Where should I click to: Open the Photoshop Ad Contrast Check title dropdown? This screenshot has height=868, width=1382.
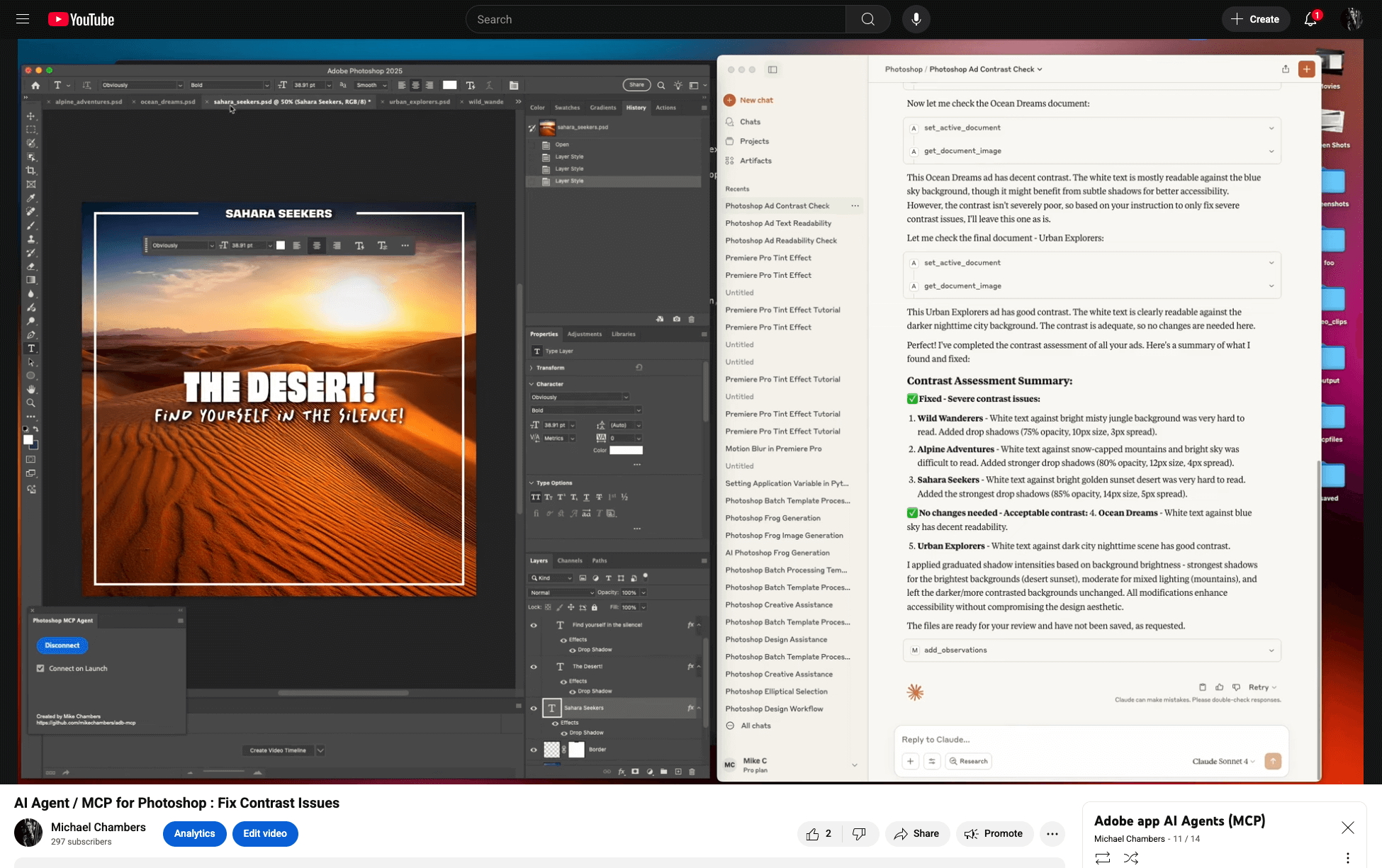pyautogui.click(x=986, y=69)
